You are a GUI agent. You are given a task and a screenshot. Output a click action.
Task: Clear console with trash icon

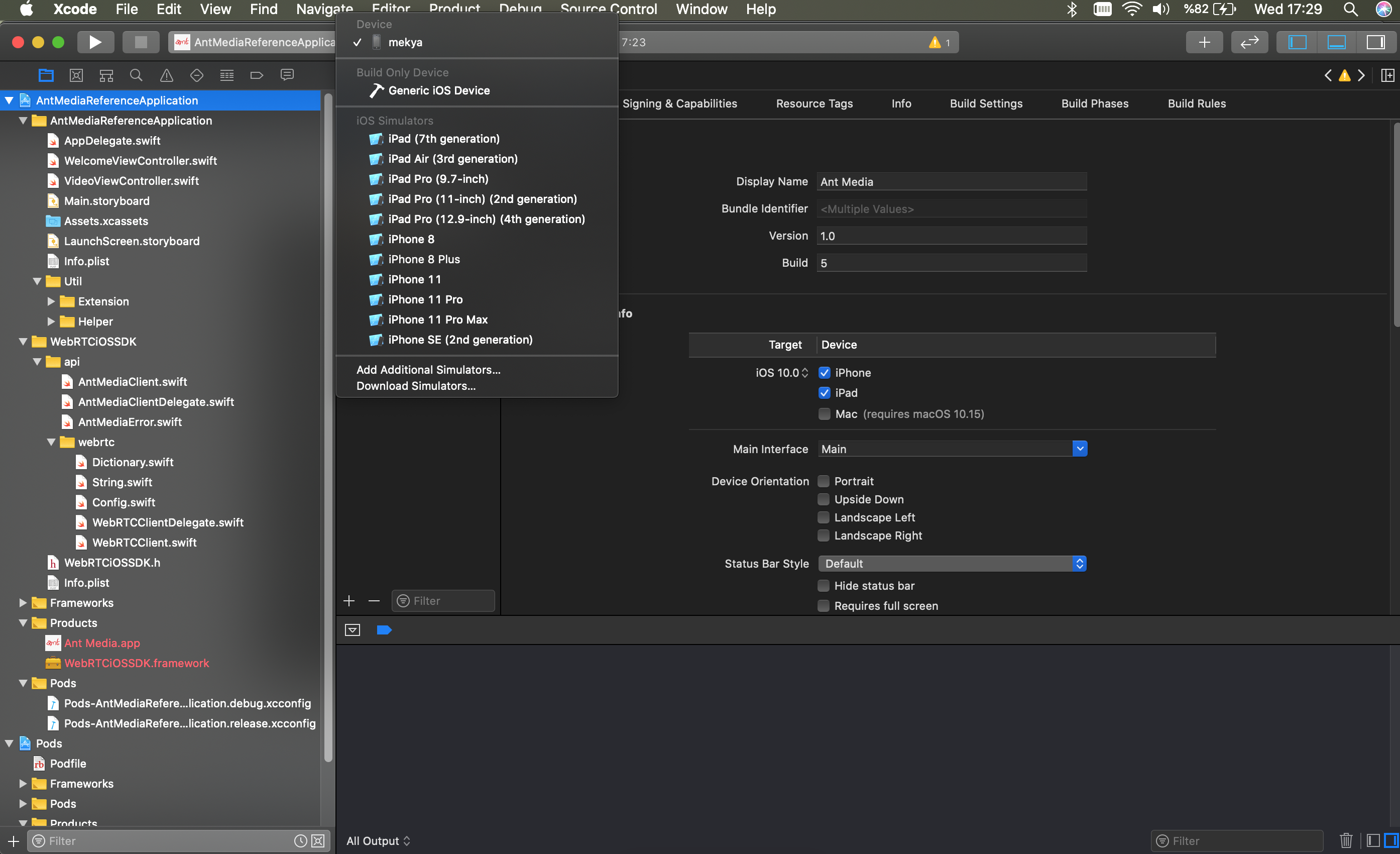tap(1346, 840)
